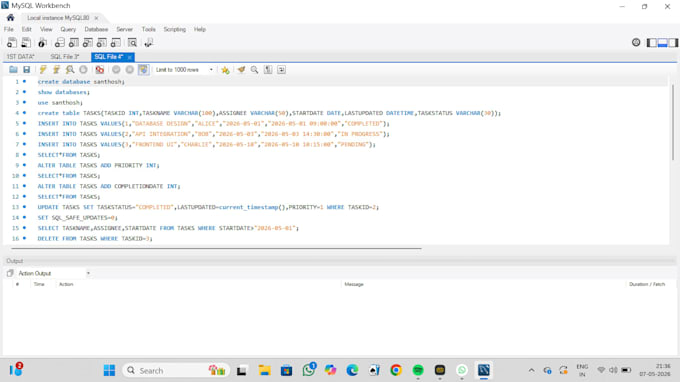The width and height of the screenshot is (680, 382).
Task: Open the Query menu
Action: pyautogui.click(x=68, y=29)
